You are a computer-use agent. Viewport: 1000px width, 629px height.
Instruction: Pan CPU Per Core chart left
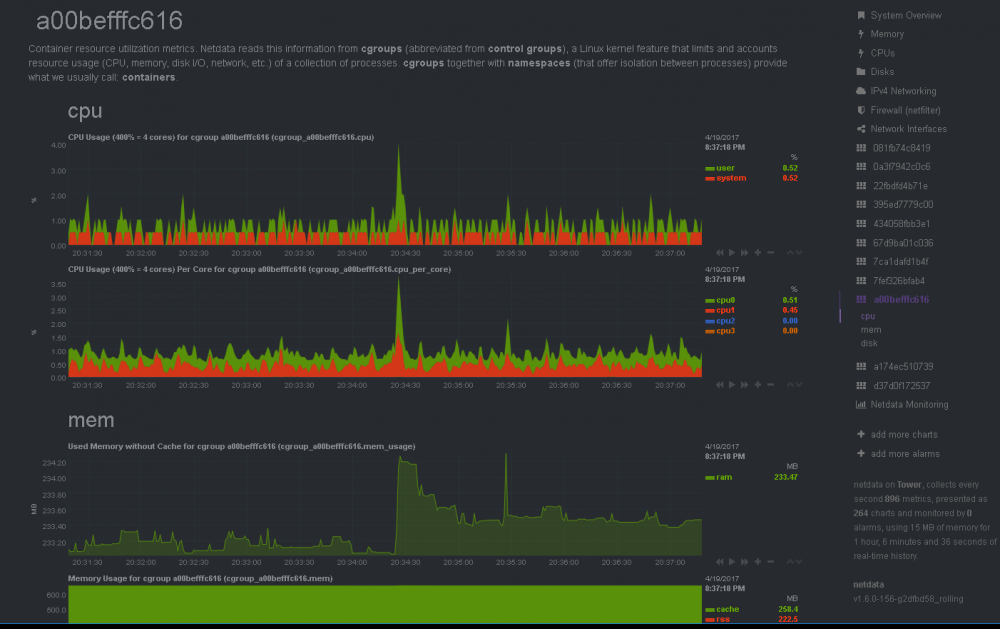(x=719, y=385)
